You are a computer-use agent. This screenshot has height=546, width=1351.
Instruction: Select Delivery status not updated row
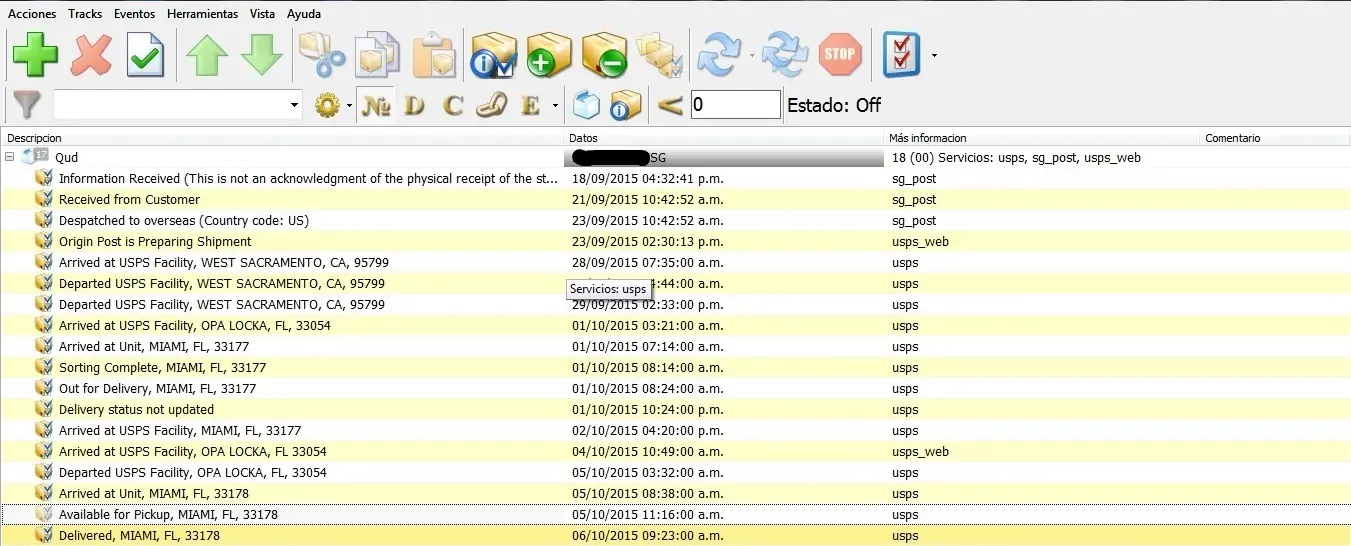pyautogui.click(x=675, y=409)
